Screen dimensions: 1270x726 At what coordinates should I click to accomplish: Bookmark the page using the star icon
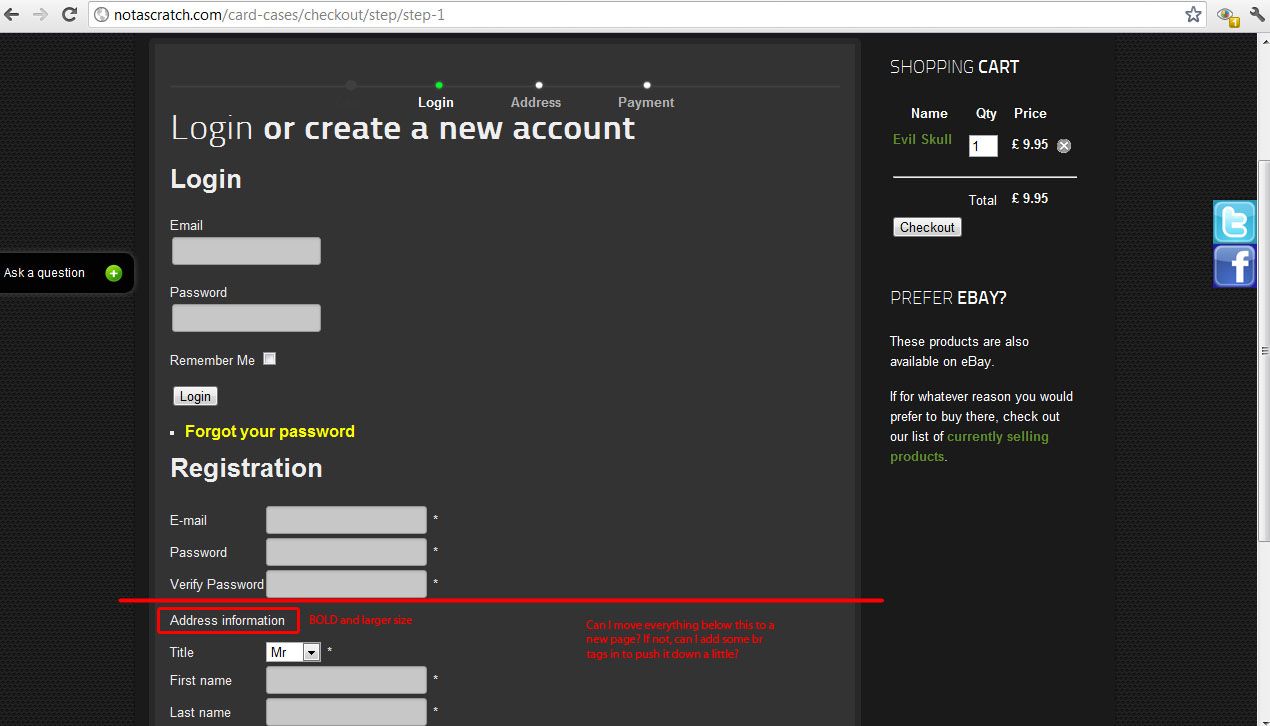[x=1193, y=14]
